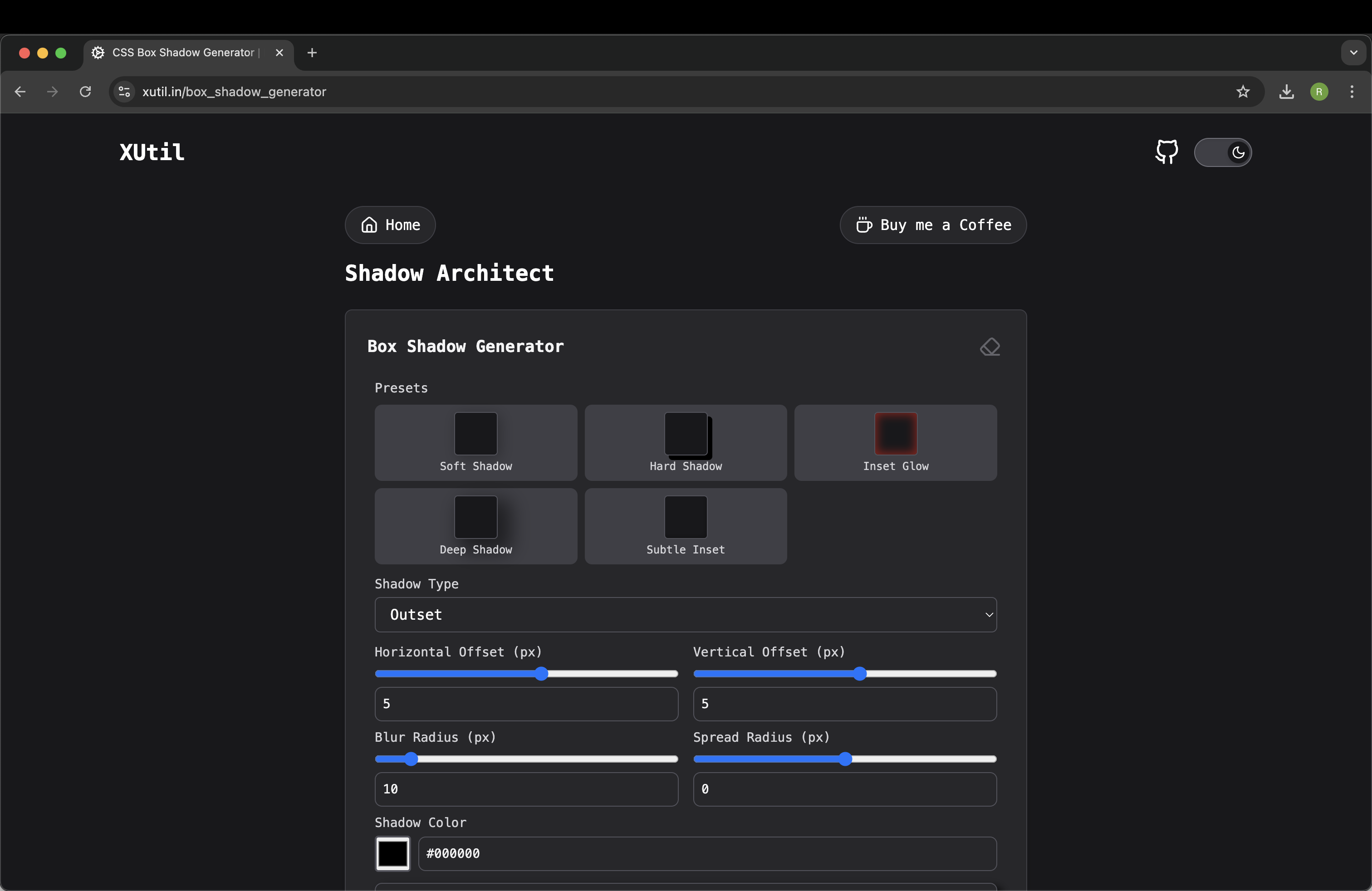Viewport: 1372px width, 891px height.
Task: Click the eraser reset icon
Action: (990, 347)
